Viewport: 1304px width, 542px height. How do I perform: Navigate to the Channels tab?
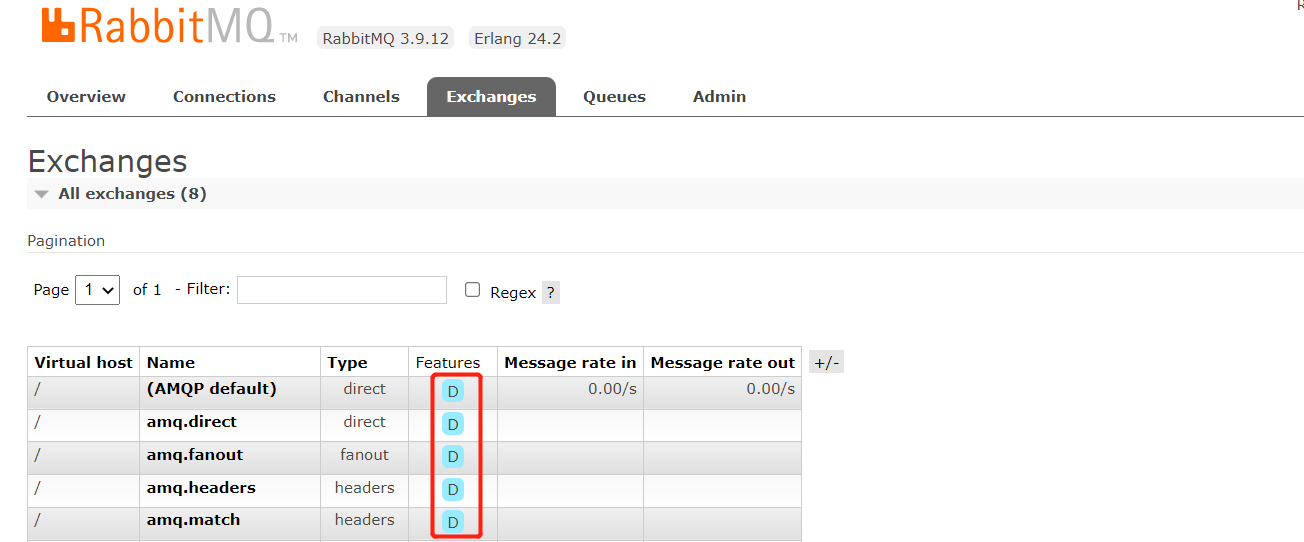coord(361,97)
